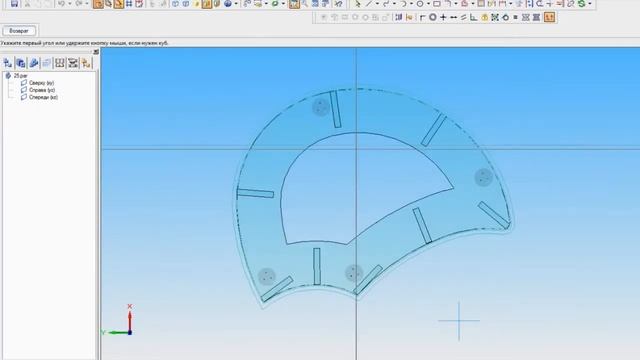Open the Arc tool dropdown arrow
640x360 pixels.
[411, 4]
